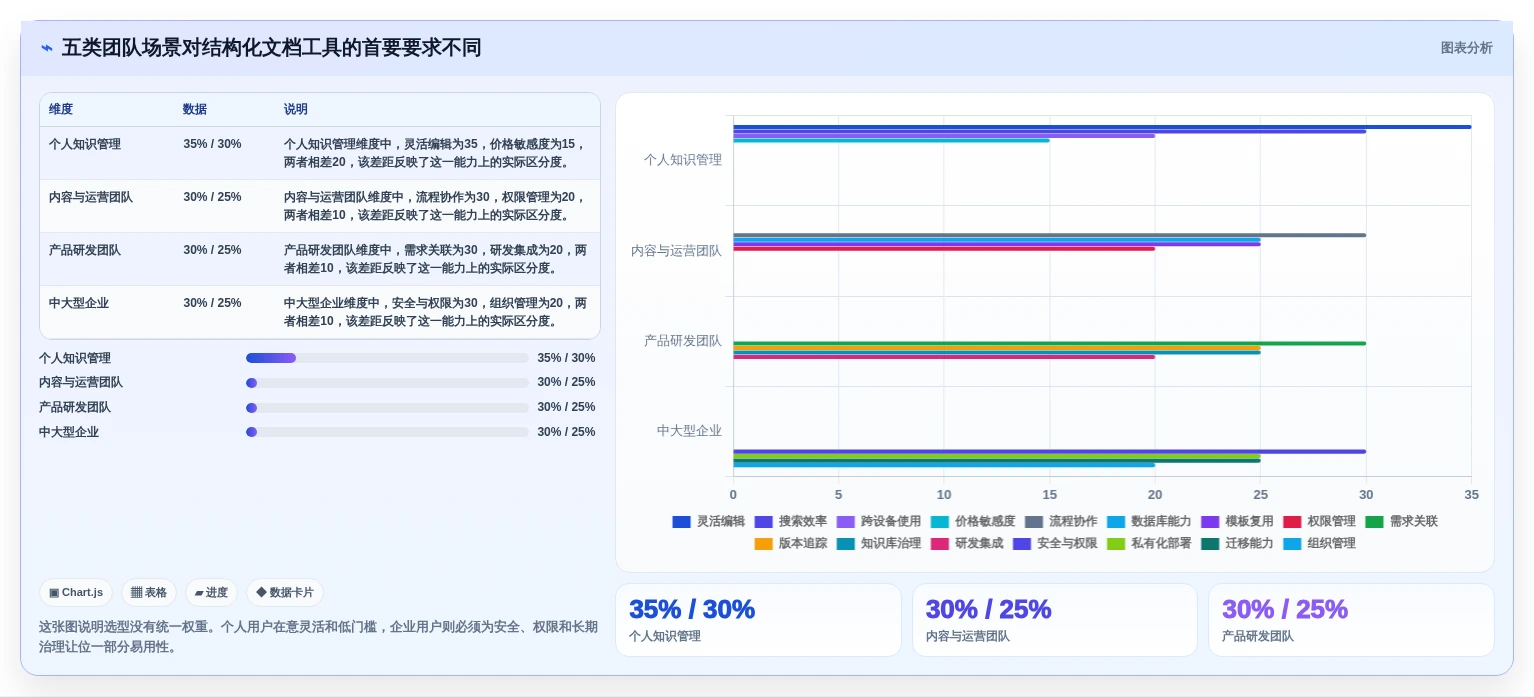The height and width of the screenshot is (697, 1534).
Task: Click the 数据 column header
Action: 195,109
